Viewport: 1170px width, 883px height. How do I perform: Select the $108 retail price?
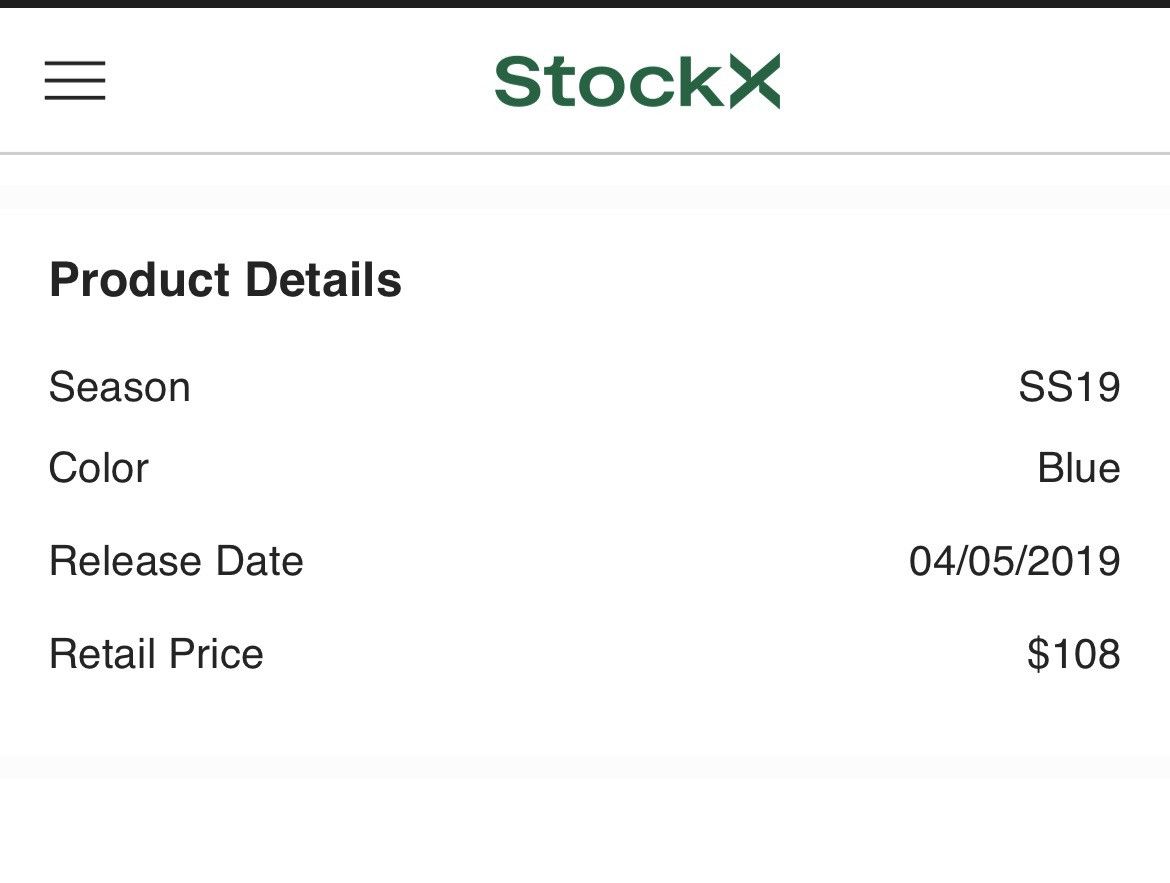coord(1074,654)
